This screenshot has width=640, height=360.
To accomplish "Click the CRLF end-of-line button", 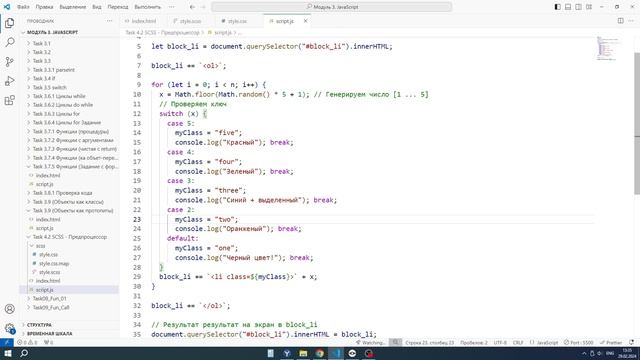I will click(x=518, y=342).
